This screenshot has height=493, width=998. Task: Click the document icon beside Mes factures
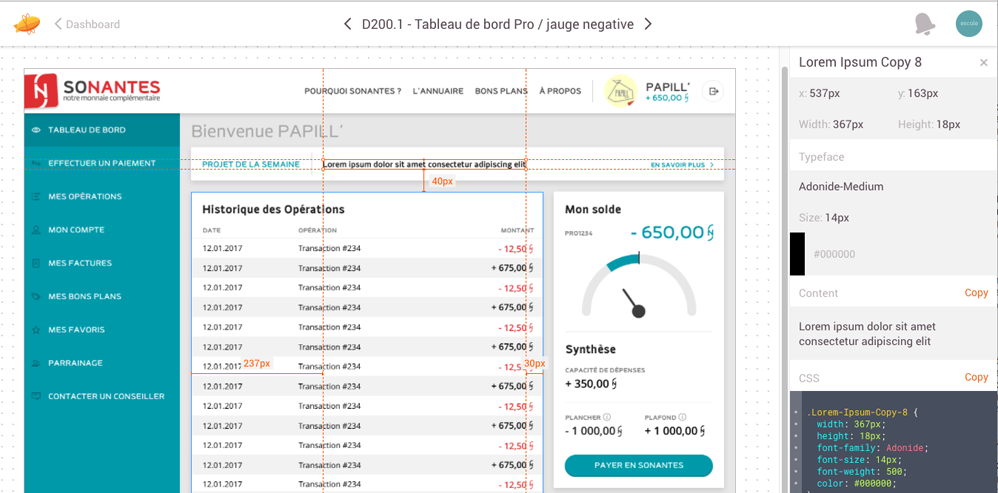pyautogui.click(x=36, y=263)
